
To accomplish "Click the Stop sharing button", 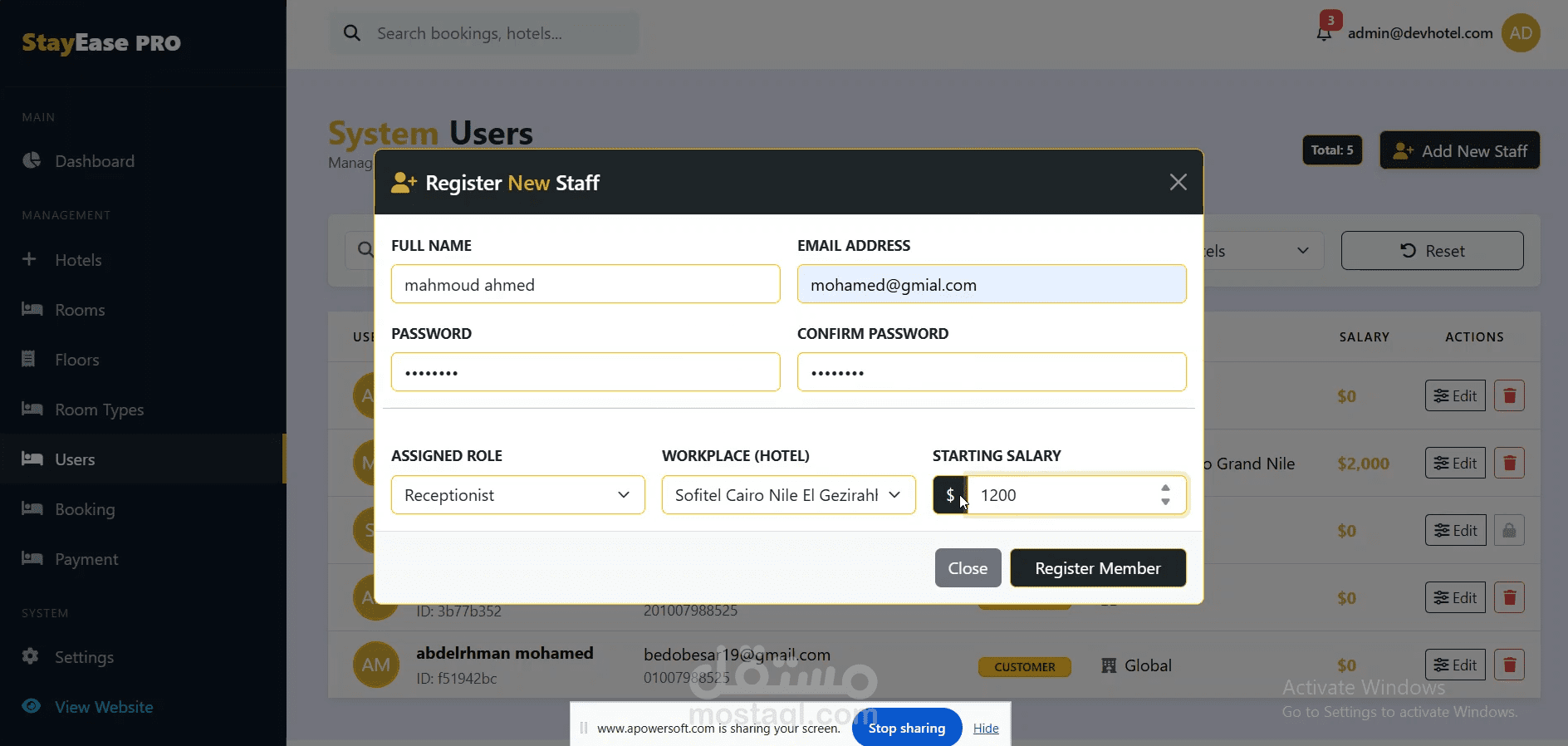I will pos(906,728).
